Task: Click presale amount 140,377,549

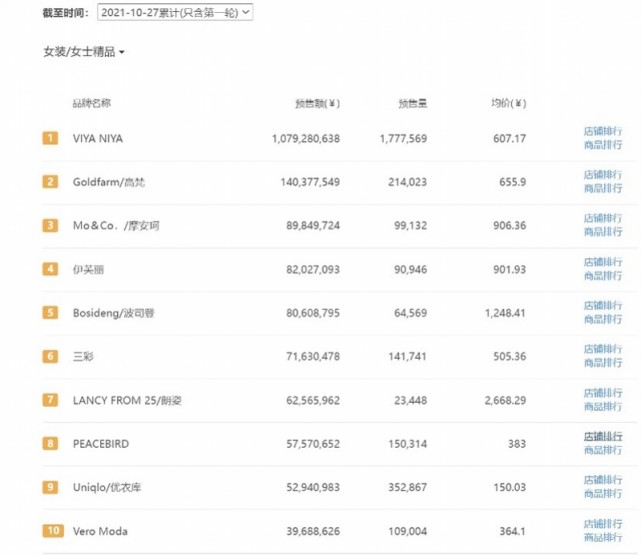Action: pos(310,182)
